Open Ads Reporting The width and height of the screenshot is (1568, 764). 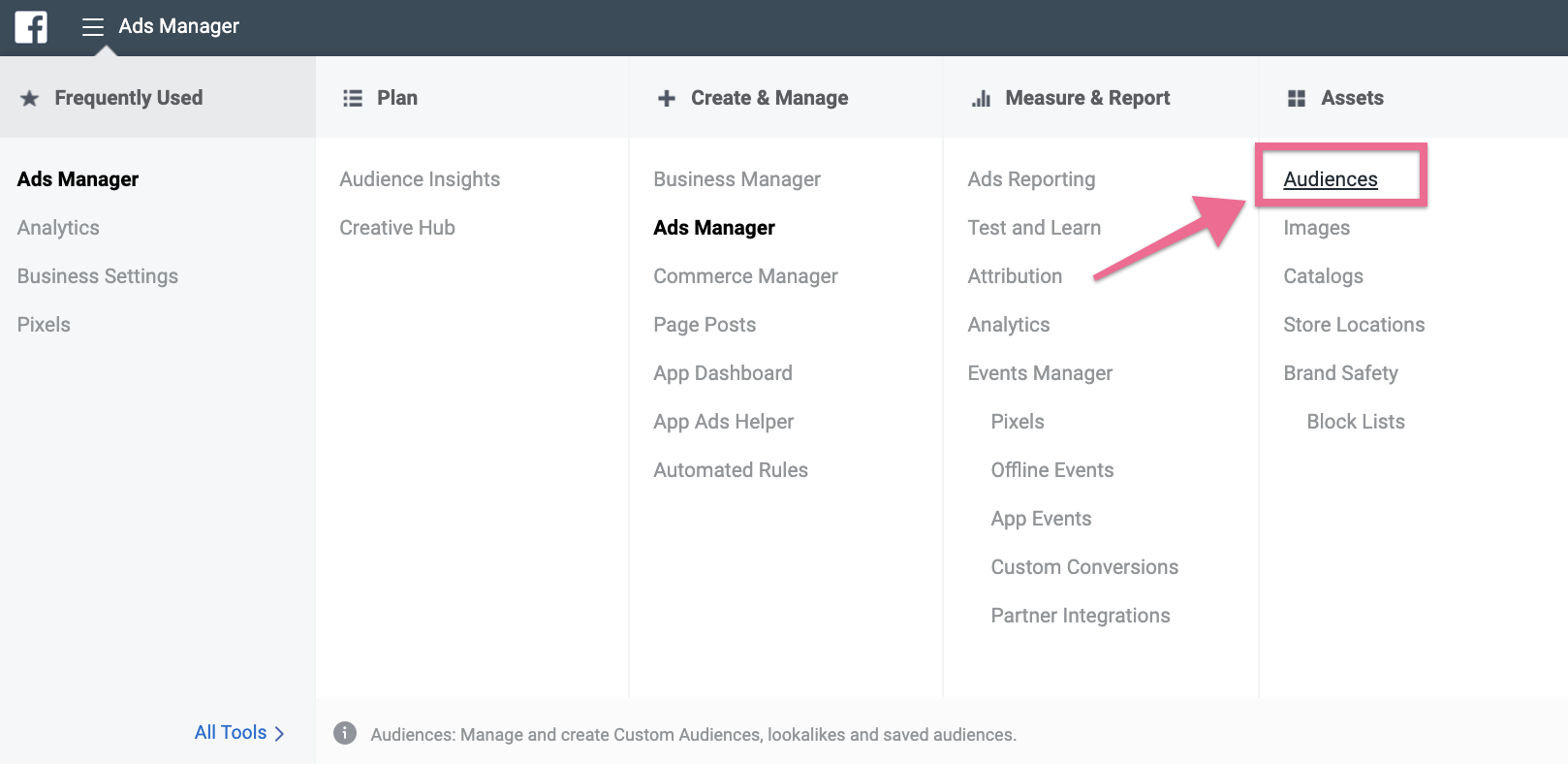1031,179
